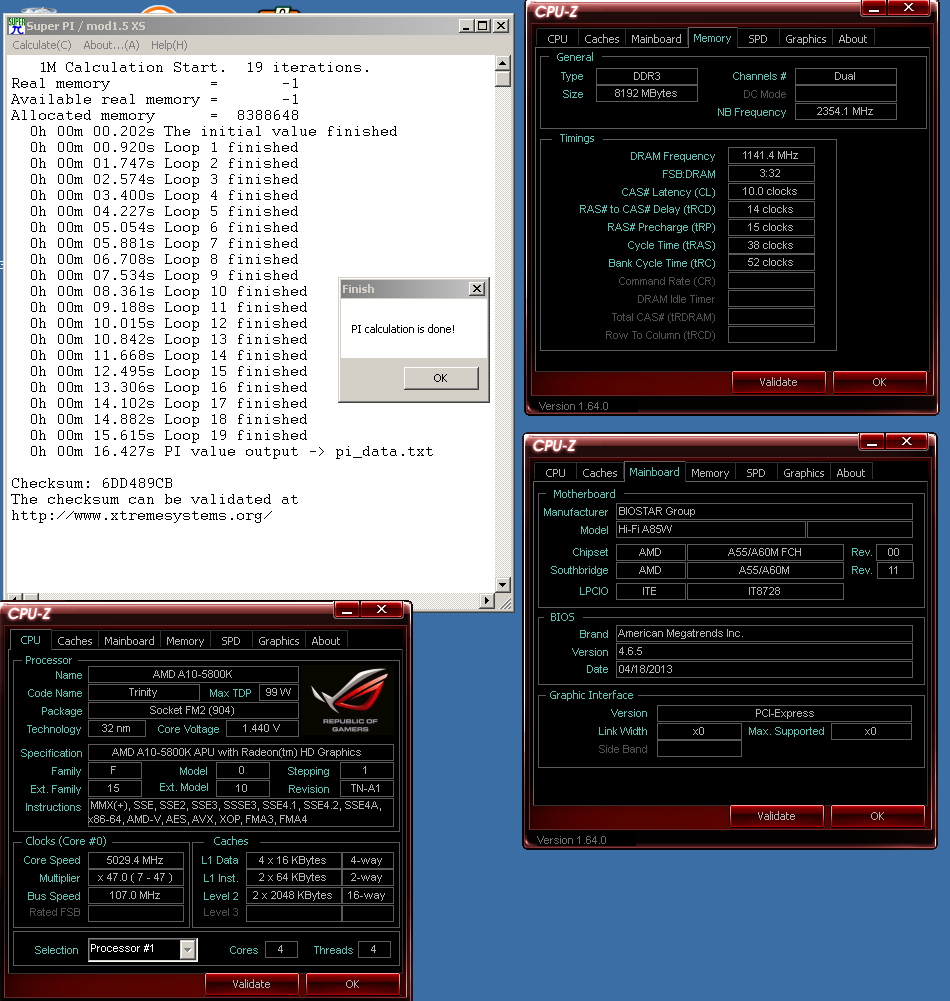Click the Multiplier value x 47.0
950x1001 pixels.
pos(135,878)
